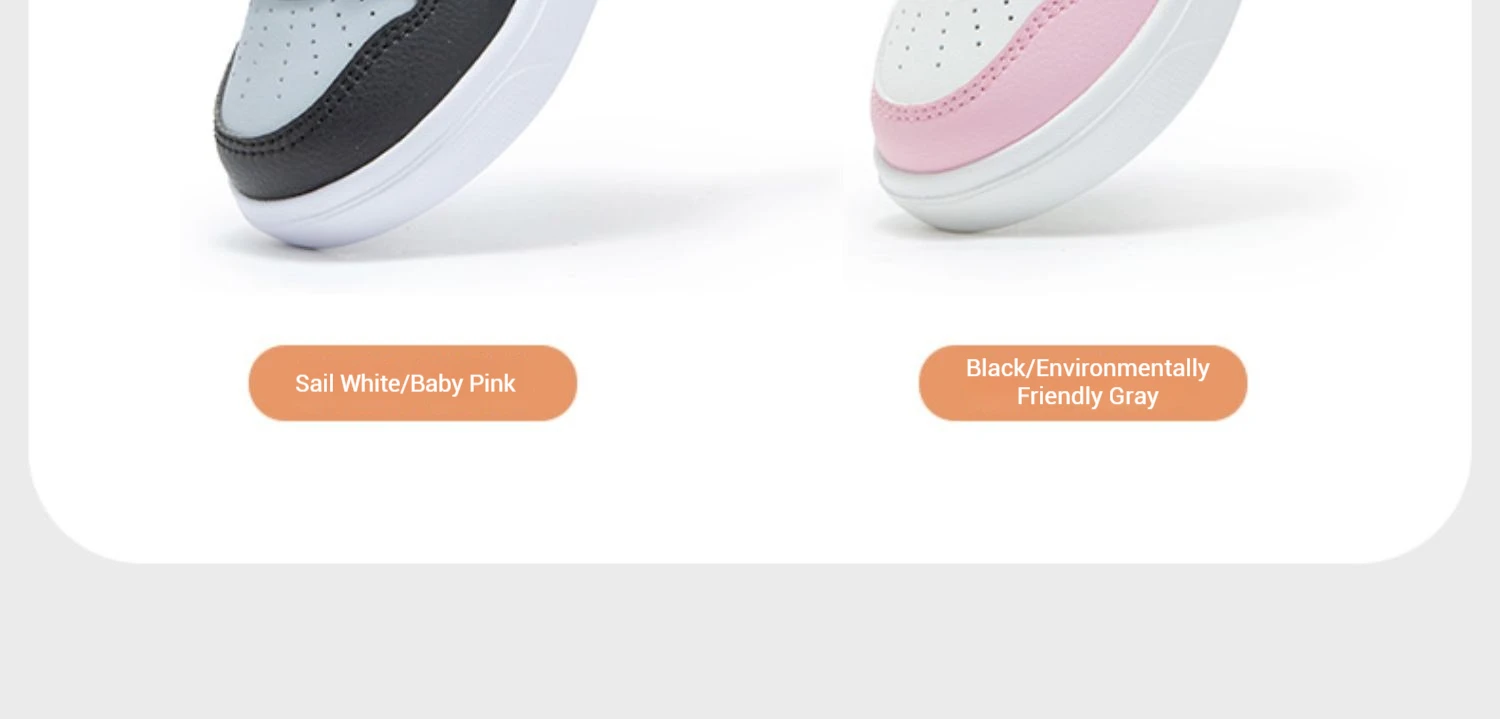Select the Sail White/Baby Pink color label
The width and height of the screenshot is (1500, 719).
[x=413, y=383]
